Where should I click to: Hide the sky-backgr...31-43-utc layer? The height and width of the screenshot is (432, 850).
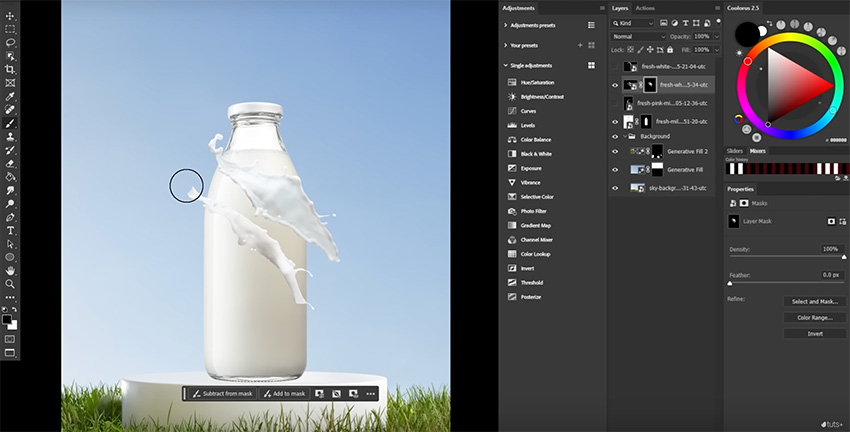[x=615, y=188]
